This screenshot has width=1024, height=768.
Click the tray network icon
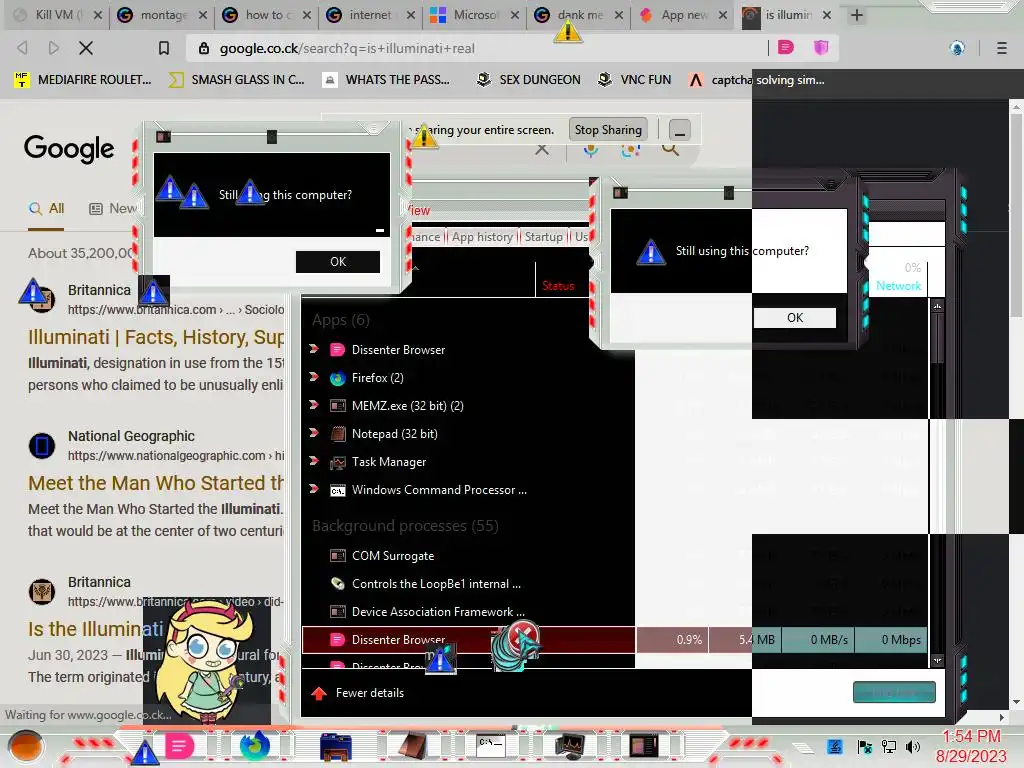tap(888, 746)
